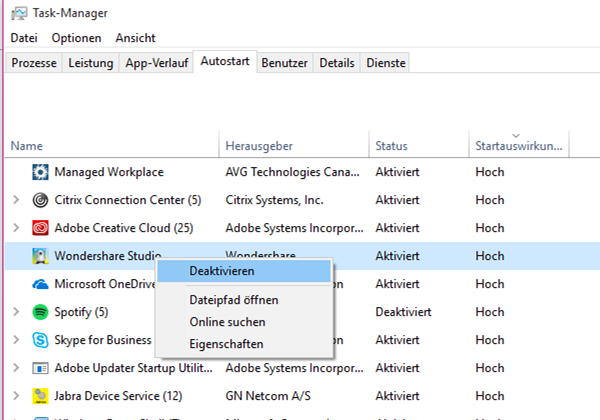Click the AVG Technologies publisher cell

pos(292,172)
